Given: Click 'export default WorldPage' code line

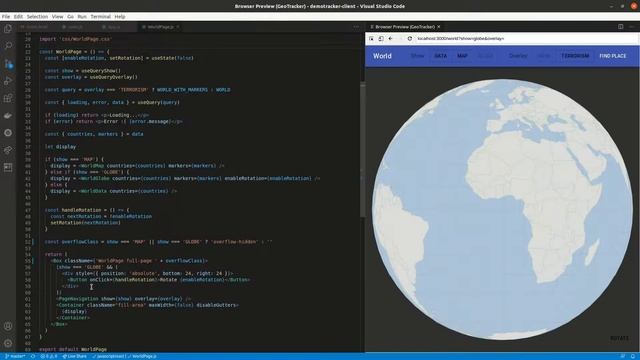Looking at the screenshot, I should (x=73, y=349).
